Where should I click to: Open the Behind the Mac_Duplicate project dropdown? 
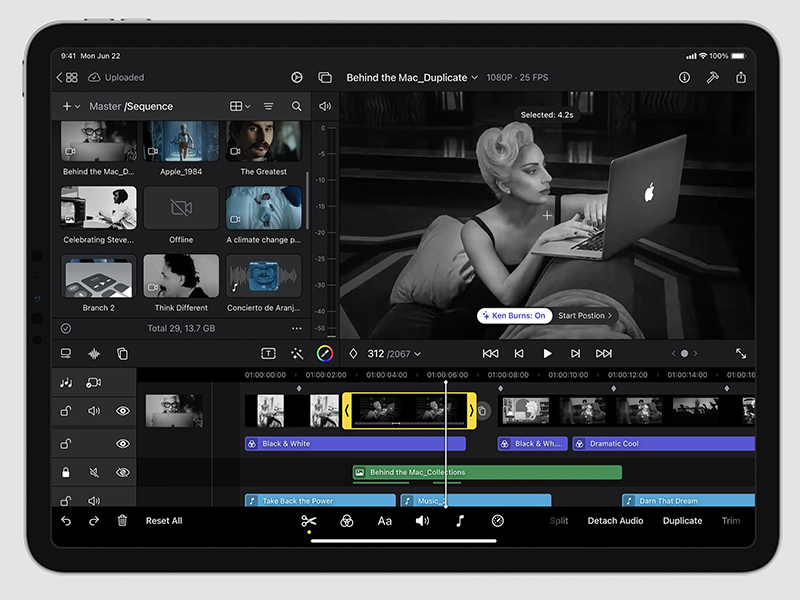pos(412,78)
